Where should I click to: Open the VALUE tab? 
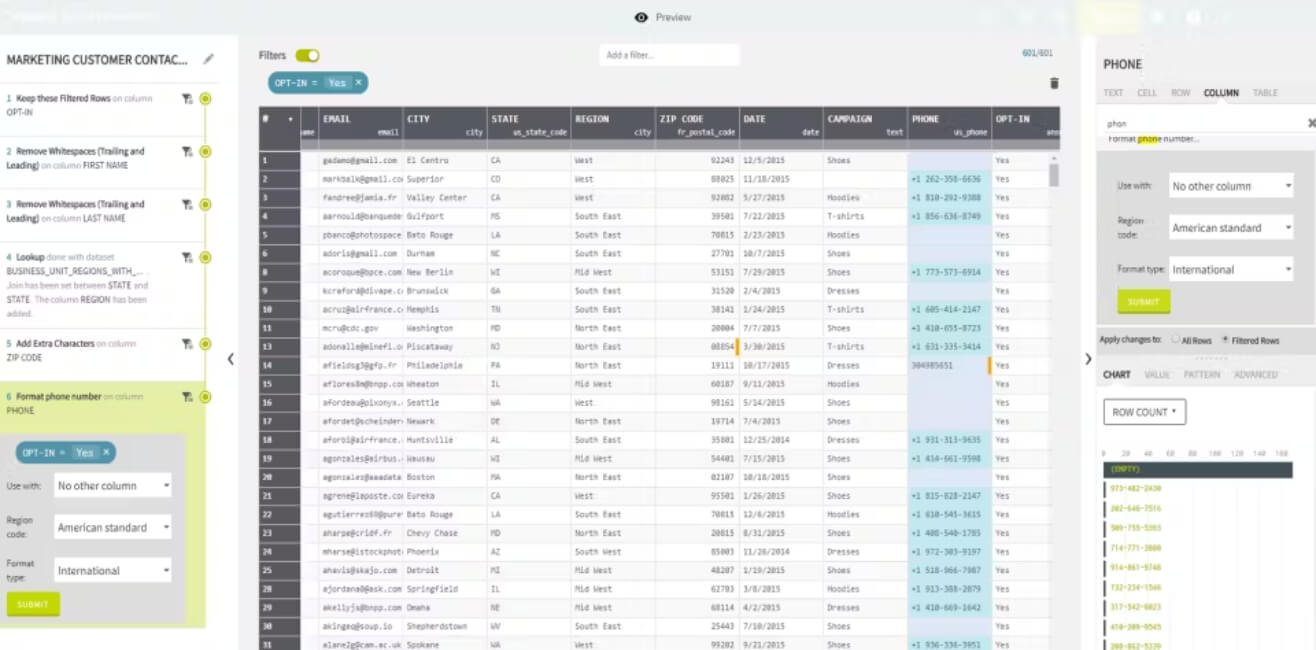(1157, 375)
